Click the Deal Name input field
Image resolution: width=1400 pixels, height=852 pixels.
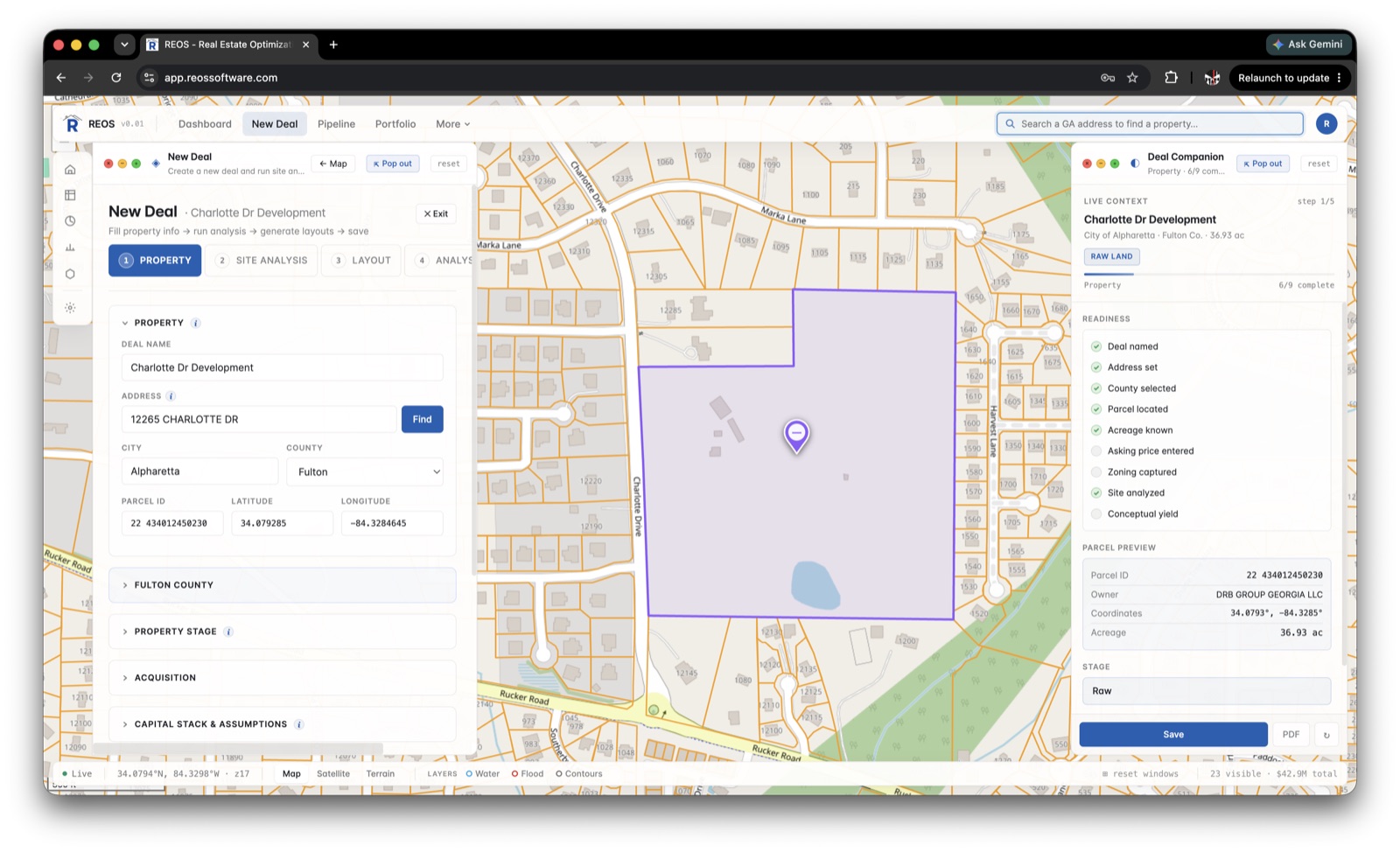tap(282, 367)
